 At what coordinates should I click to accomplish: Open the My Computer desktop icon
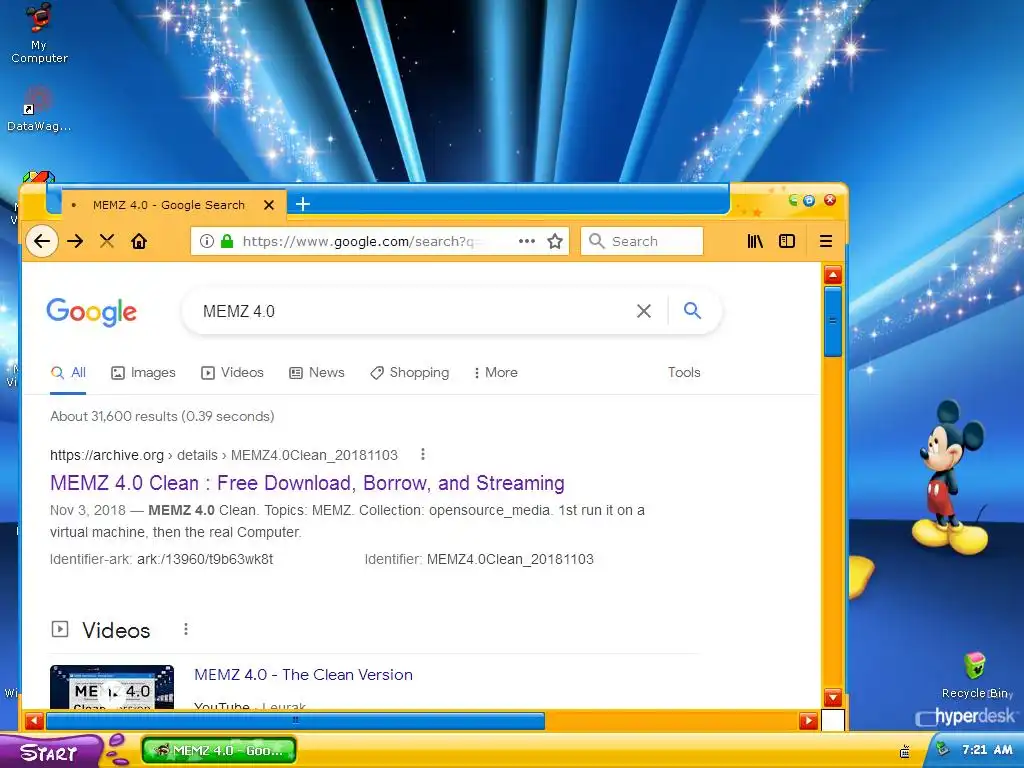click(39, 34)
